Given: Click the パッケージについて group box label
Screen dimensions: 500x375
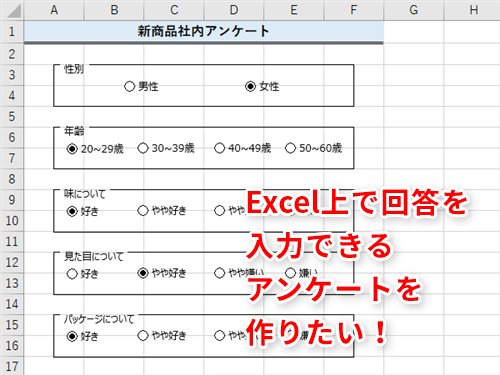Looking at the screenshot, I should (x=99, y=319).
